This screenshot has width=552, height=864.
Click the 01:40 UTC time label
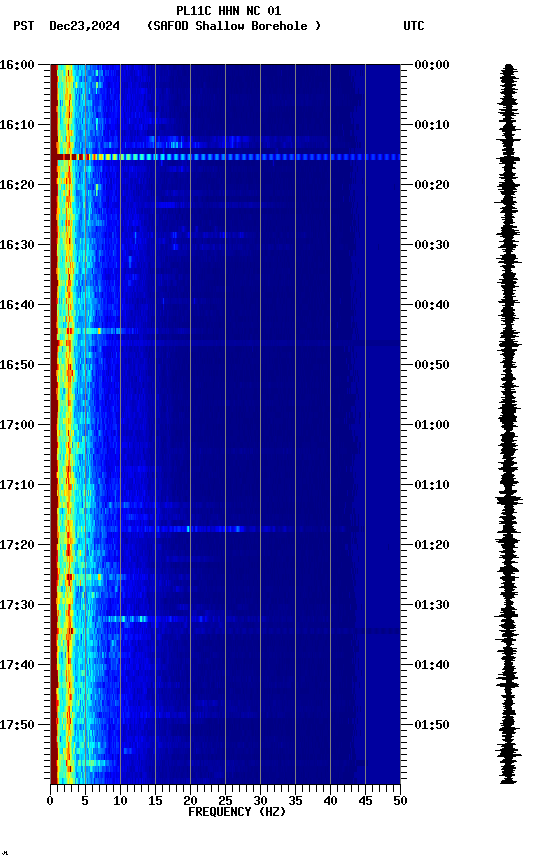[x=432, y=666]
